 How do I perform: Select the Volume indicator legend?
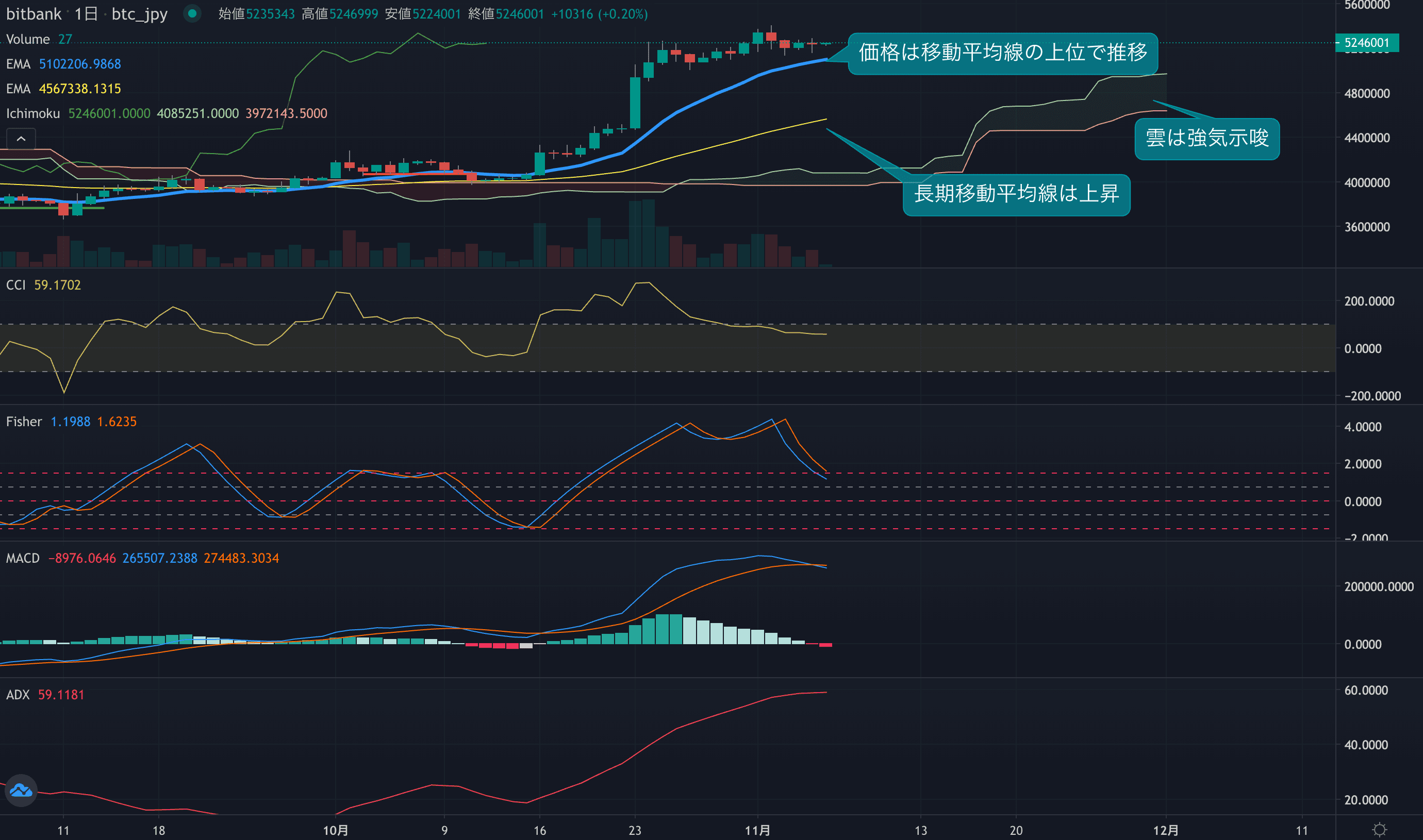tap(28, 39)
